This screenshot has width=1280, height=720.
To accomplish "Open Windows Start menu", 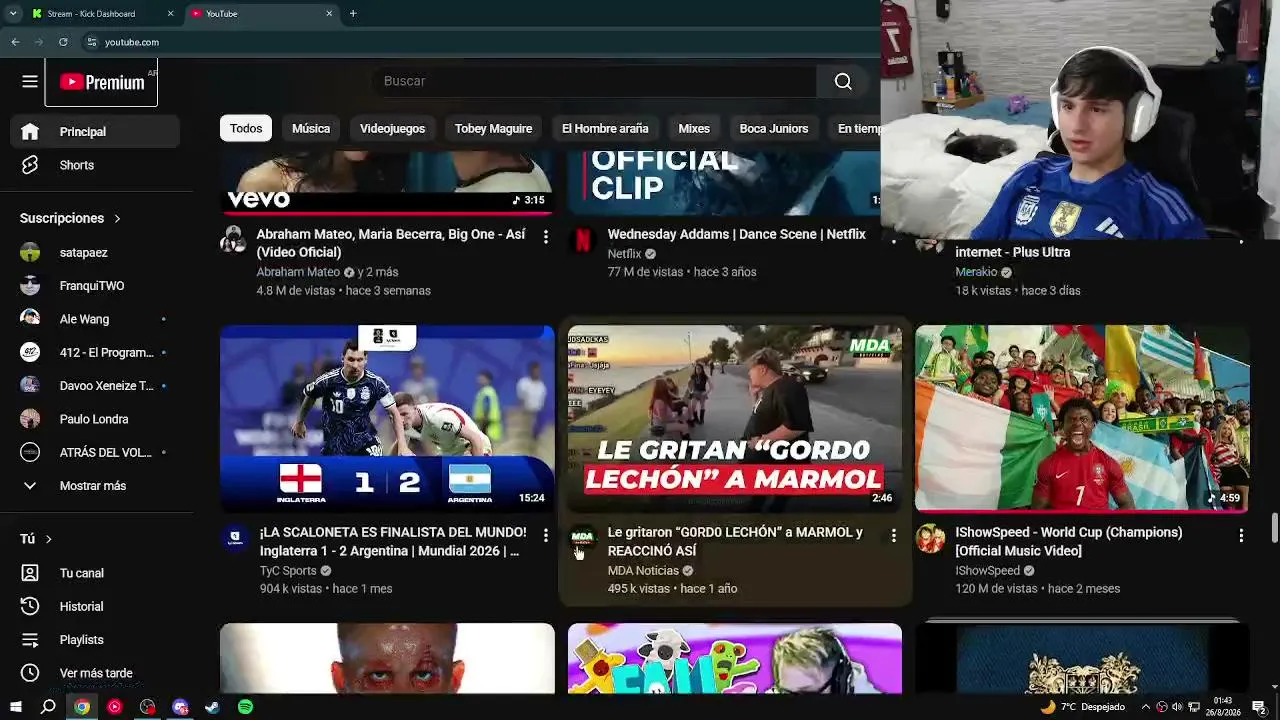I will point(15,707).
